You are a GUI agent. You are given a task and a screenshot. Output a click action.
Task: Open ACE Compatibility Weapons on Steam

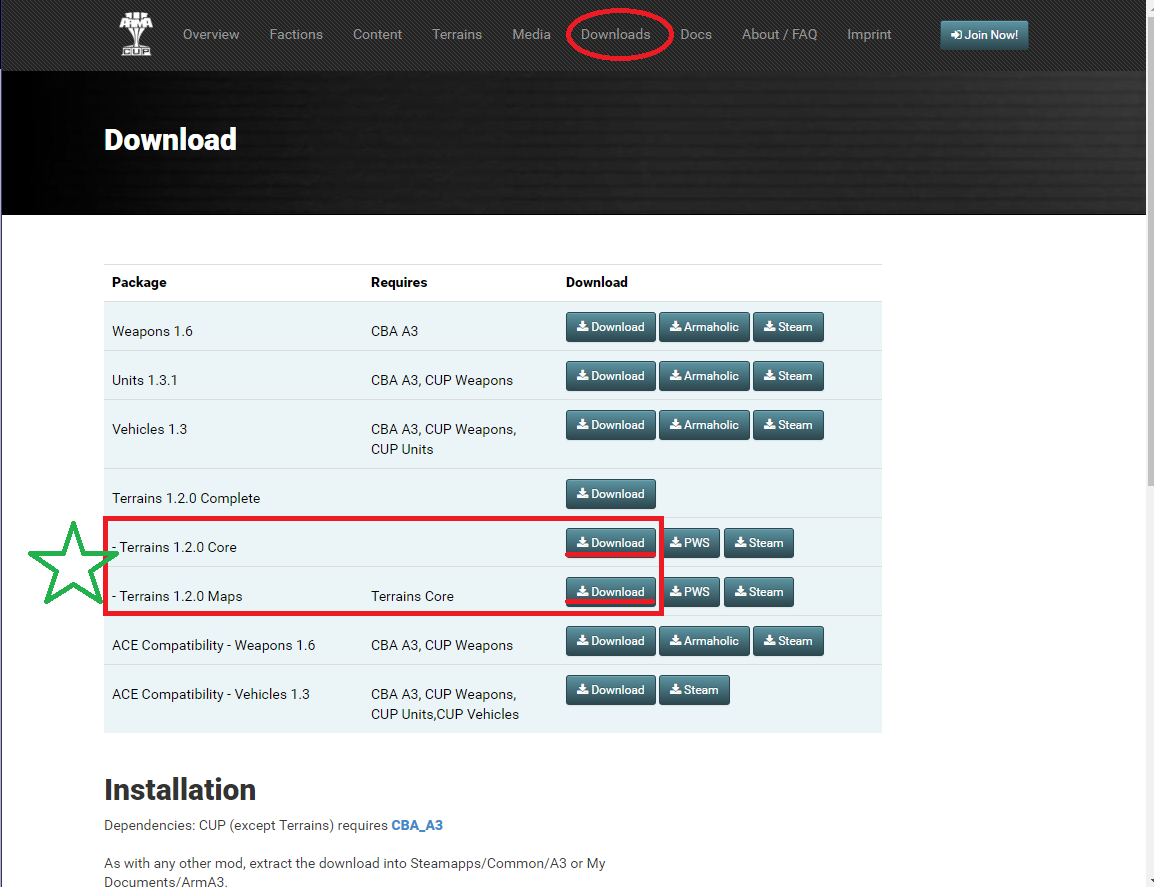tap(788, 641)
